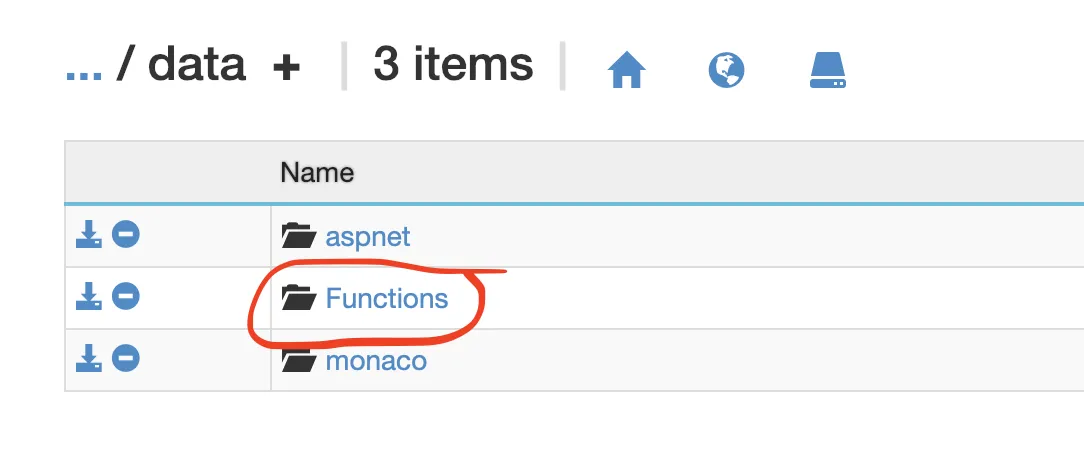
Task: Go to the home directory icon
Action: pos(627,70)
